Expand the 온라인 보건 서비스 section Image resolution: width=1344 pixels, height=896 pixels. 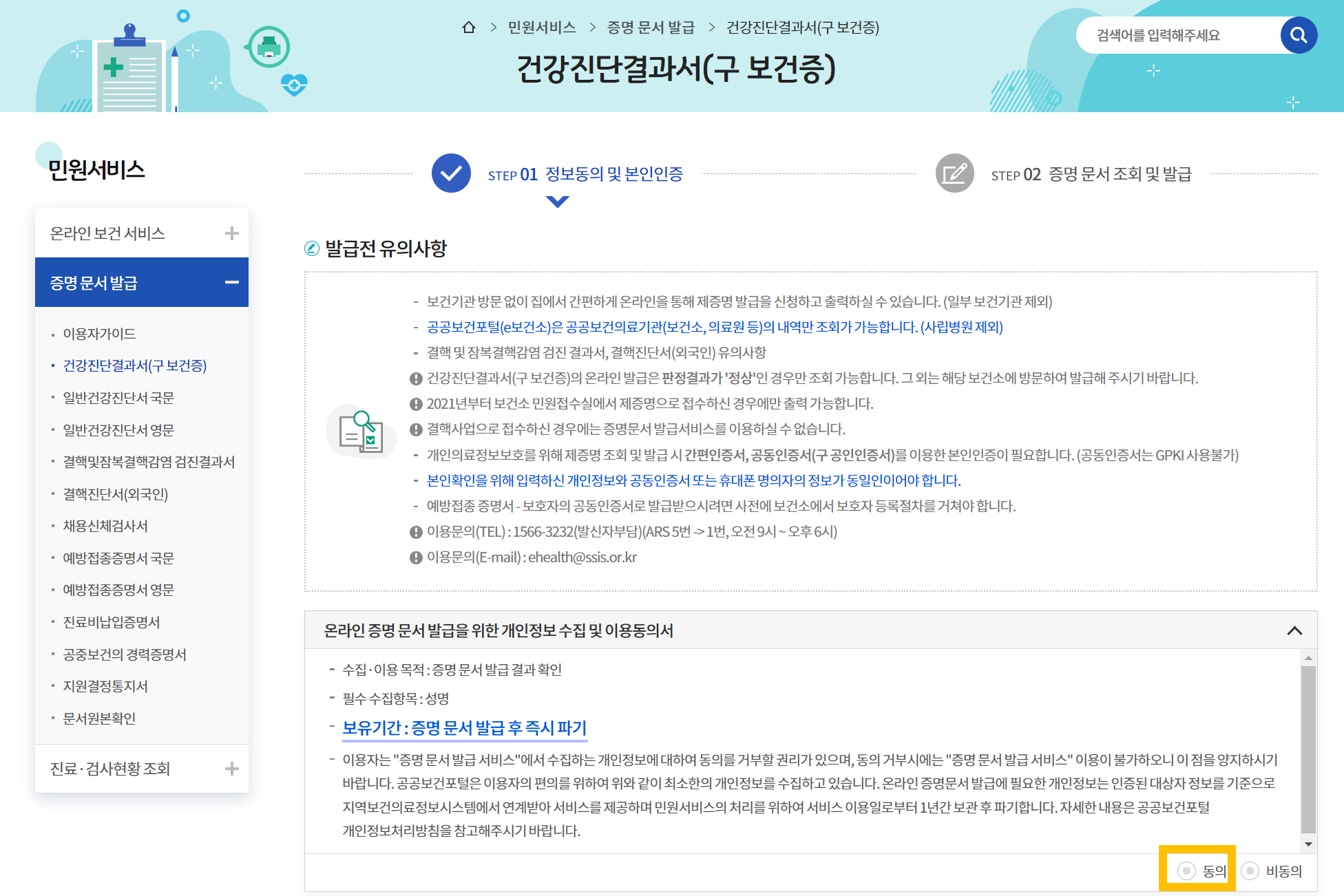[x=233, y=233]
